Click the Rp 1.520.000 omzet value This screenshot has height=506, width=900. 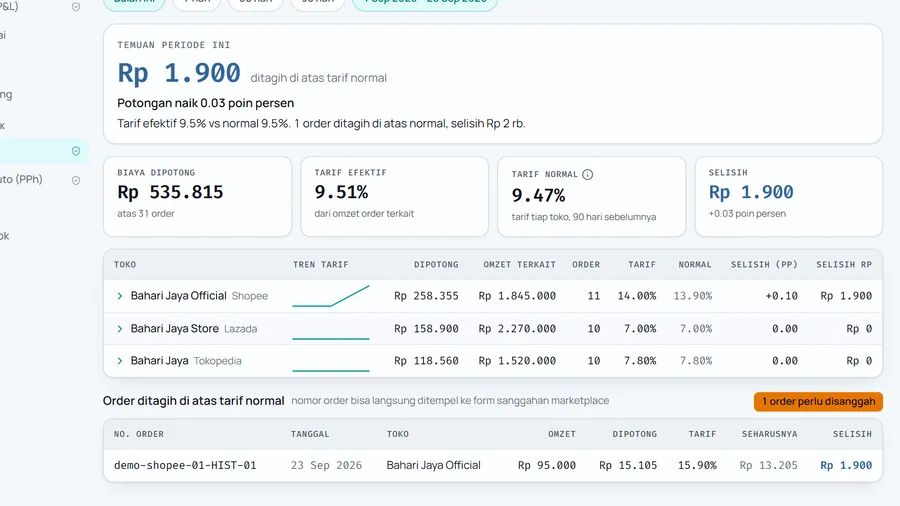click(517, 361)
